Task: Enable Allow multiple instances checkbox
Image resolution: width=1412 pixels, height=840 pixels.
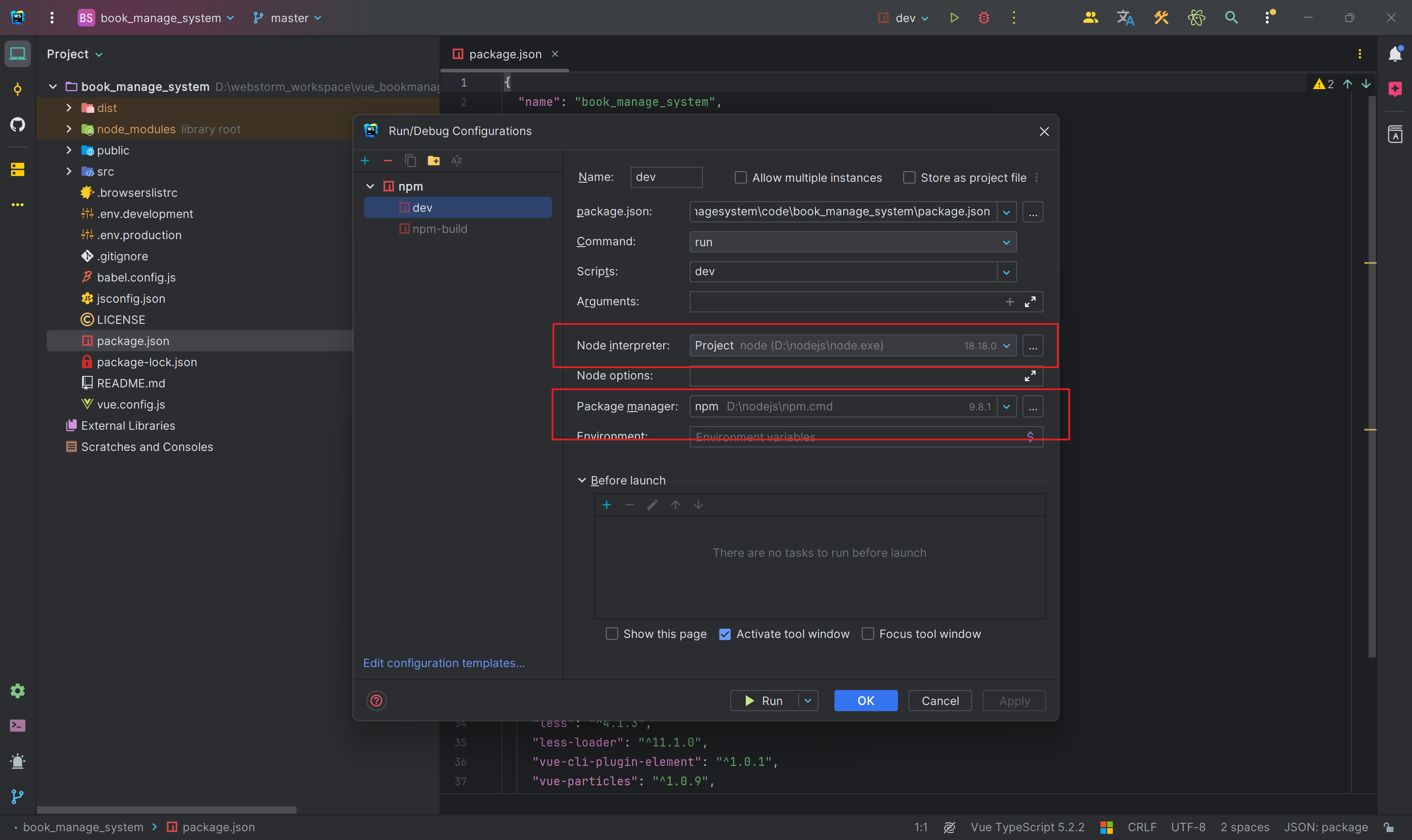Action: click(x=740, y=178)
